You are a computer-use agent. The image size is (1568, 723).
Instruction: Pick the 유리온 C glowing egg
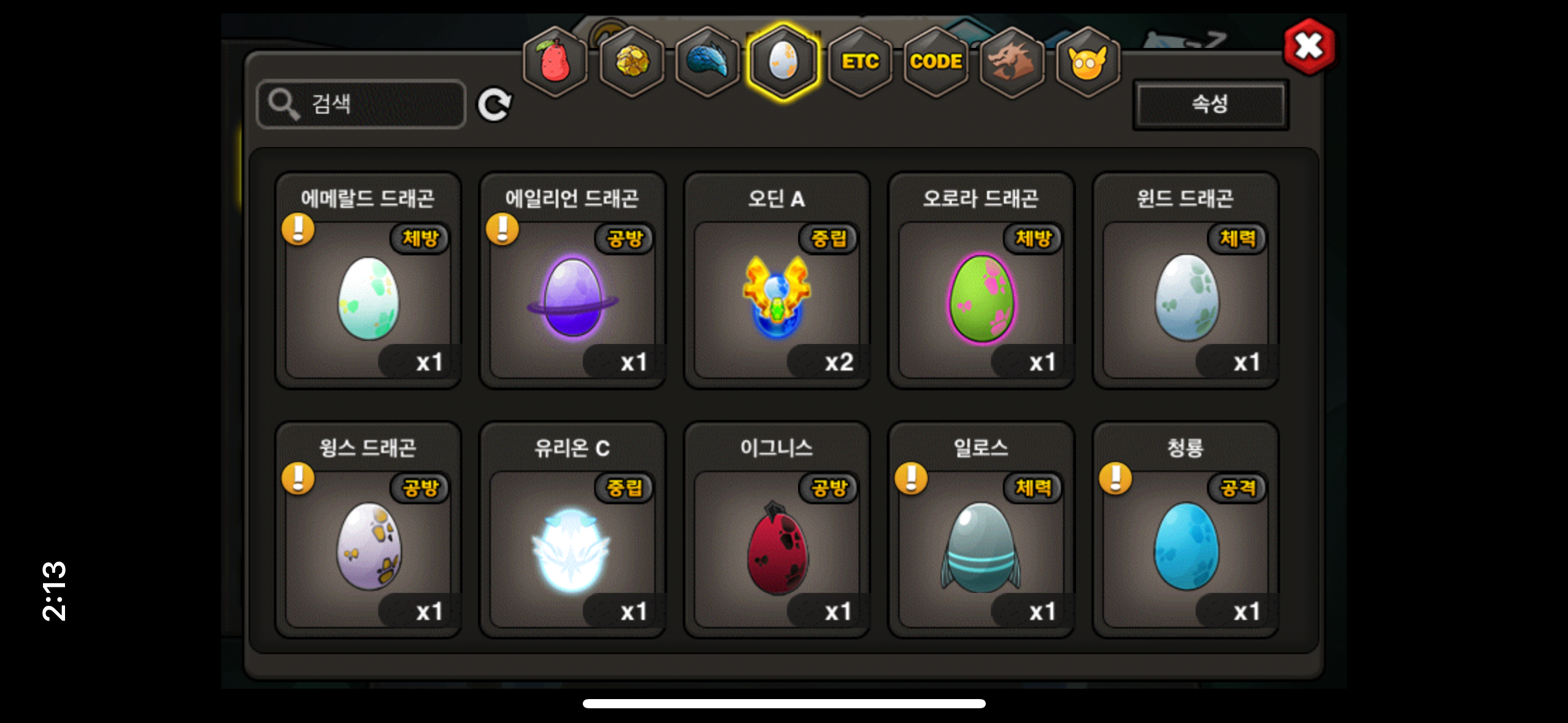[572, 529]
